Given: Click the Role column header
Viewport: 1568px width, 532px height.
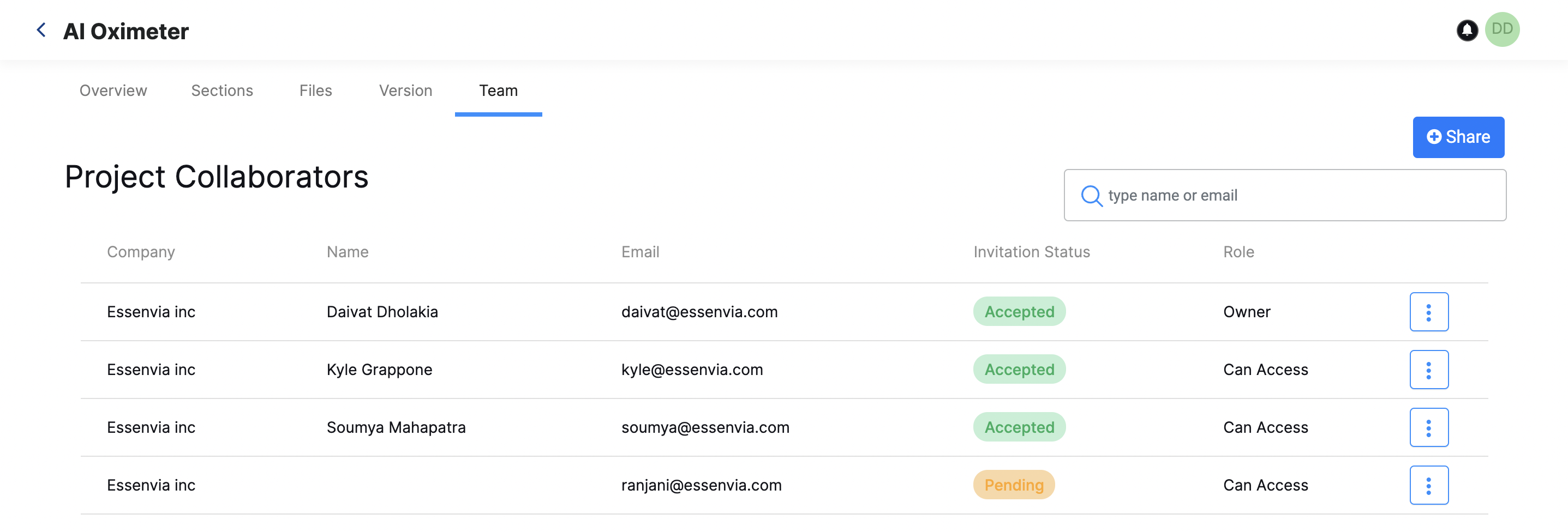Looking at the screenshot, I should click(x=1238, y=252).
